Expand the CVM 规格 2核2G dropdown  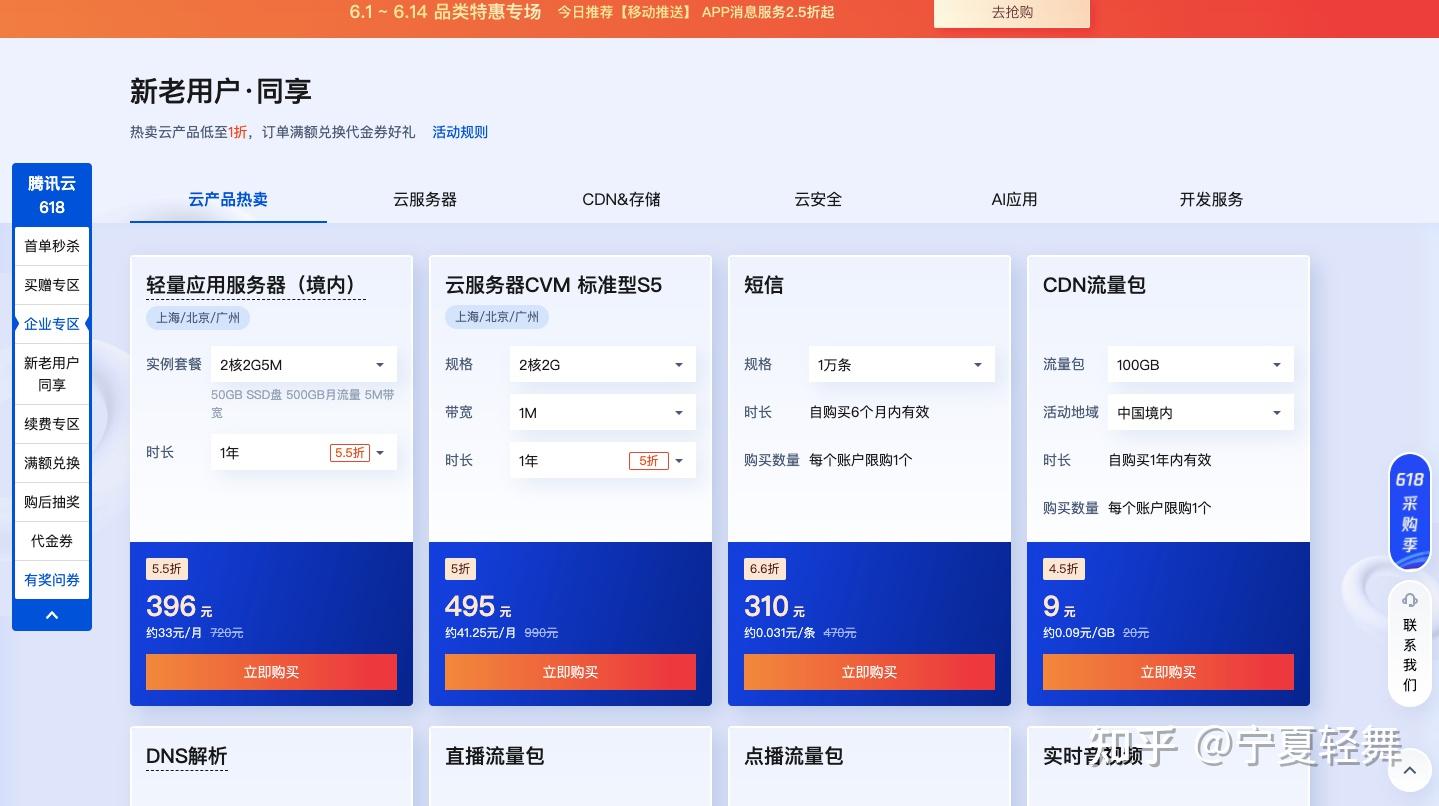603,365
